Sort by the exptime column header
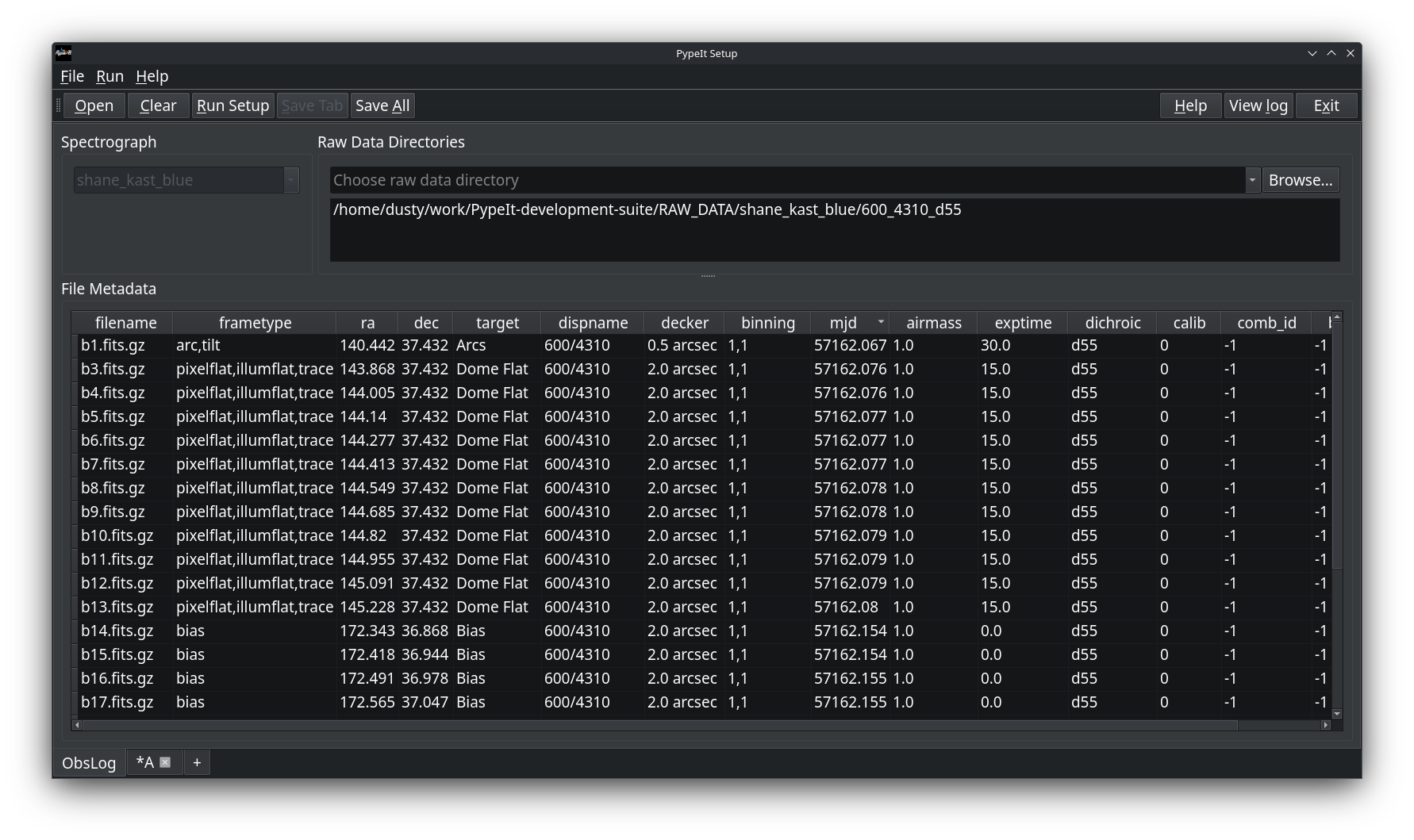The width and height of the screenshot is (1414, 840). pos(1023,323)
